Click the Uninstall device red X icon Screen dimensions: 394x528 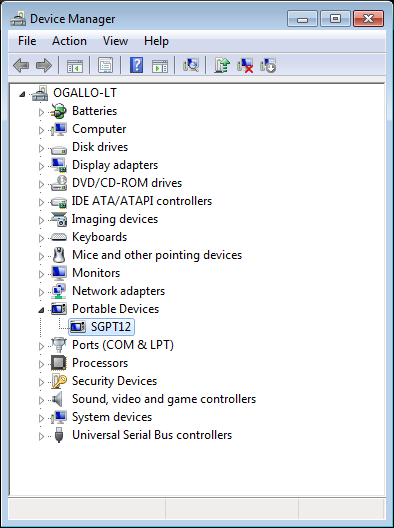245,65
